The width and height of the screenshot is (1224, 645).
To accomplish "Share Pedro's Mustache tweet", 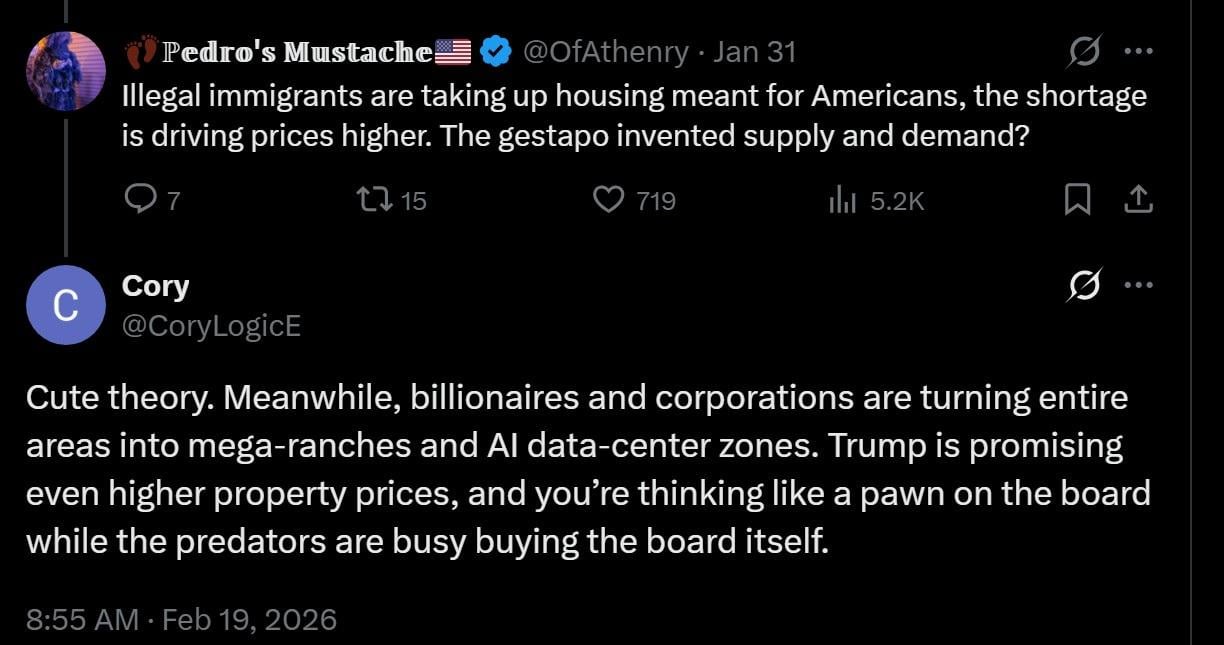I will (x=1138, y=201).
